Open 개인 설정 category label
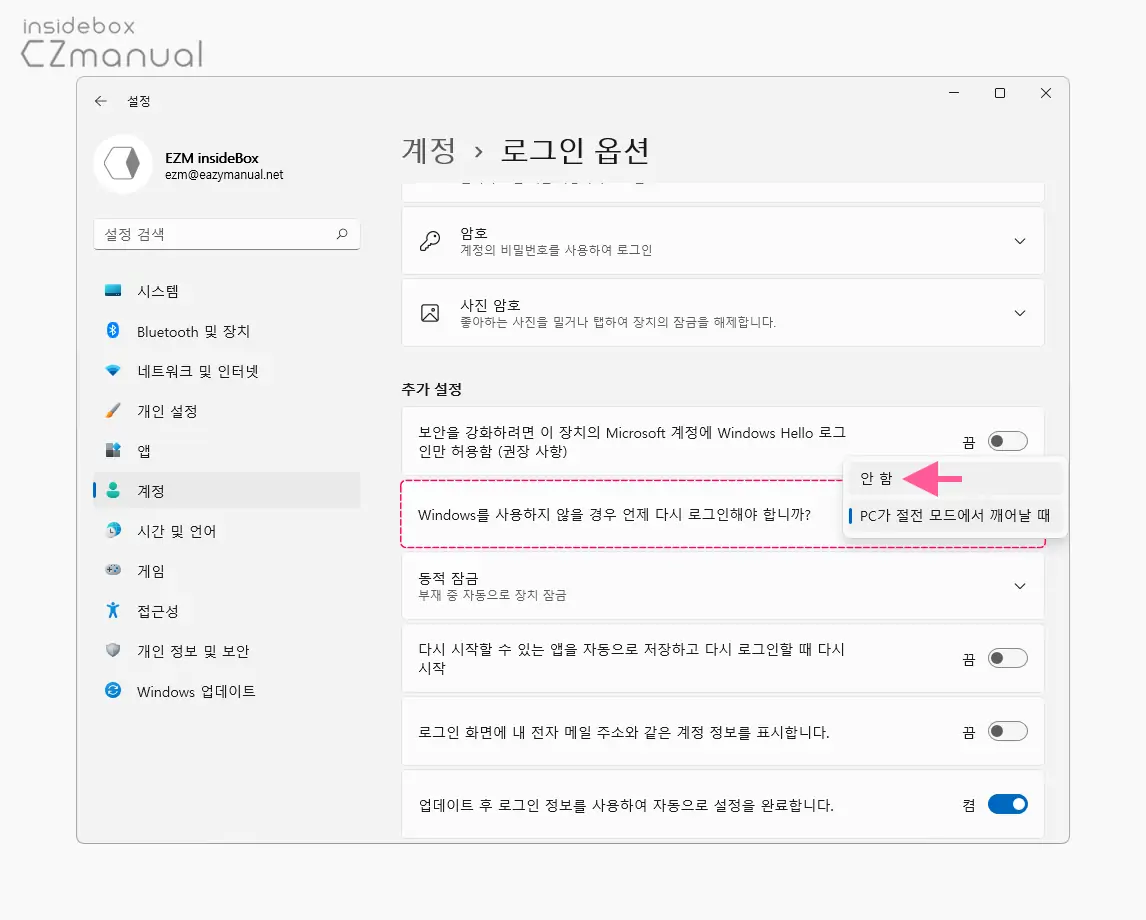This screenshot has height=920, width=1146. pyautogui.click(x=167, y=411)
